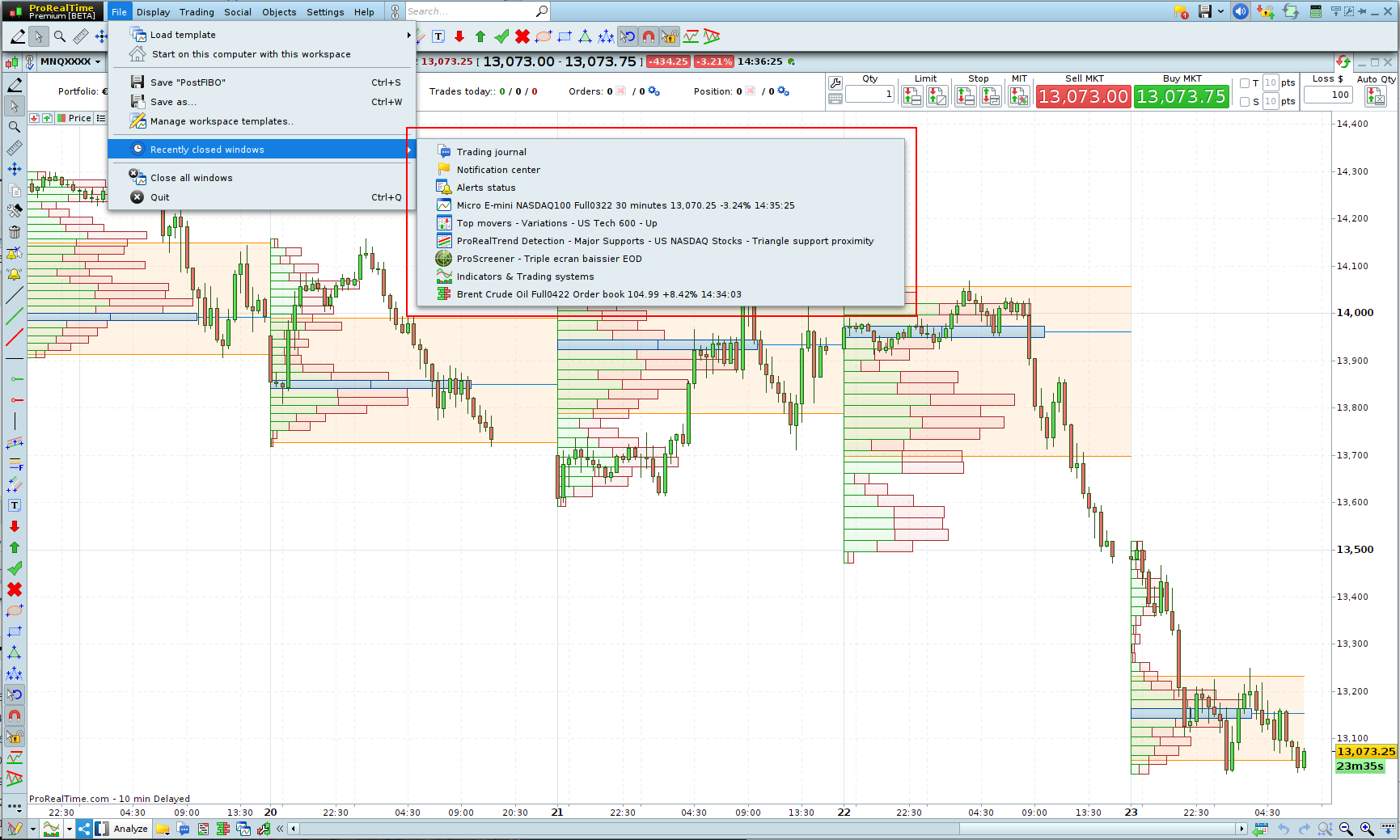The image size is (1400, 840).
Task: Select the pencil draw tool in top toolbar
Action: point(18,36)
